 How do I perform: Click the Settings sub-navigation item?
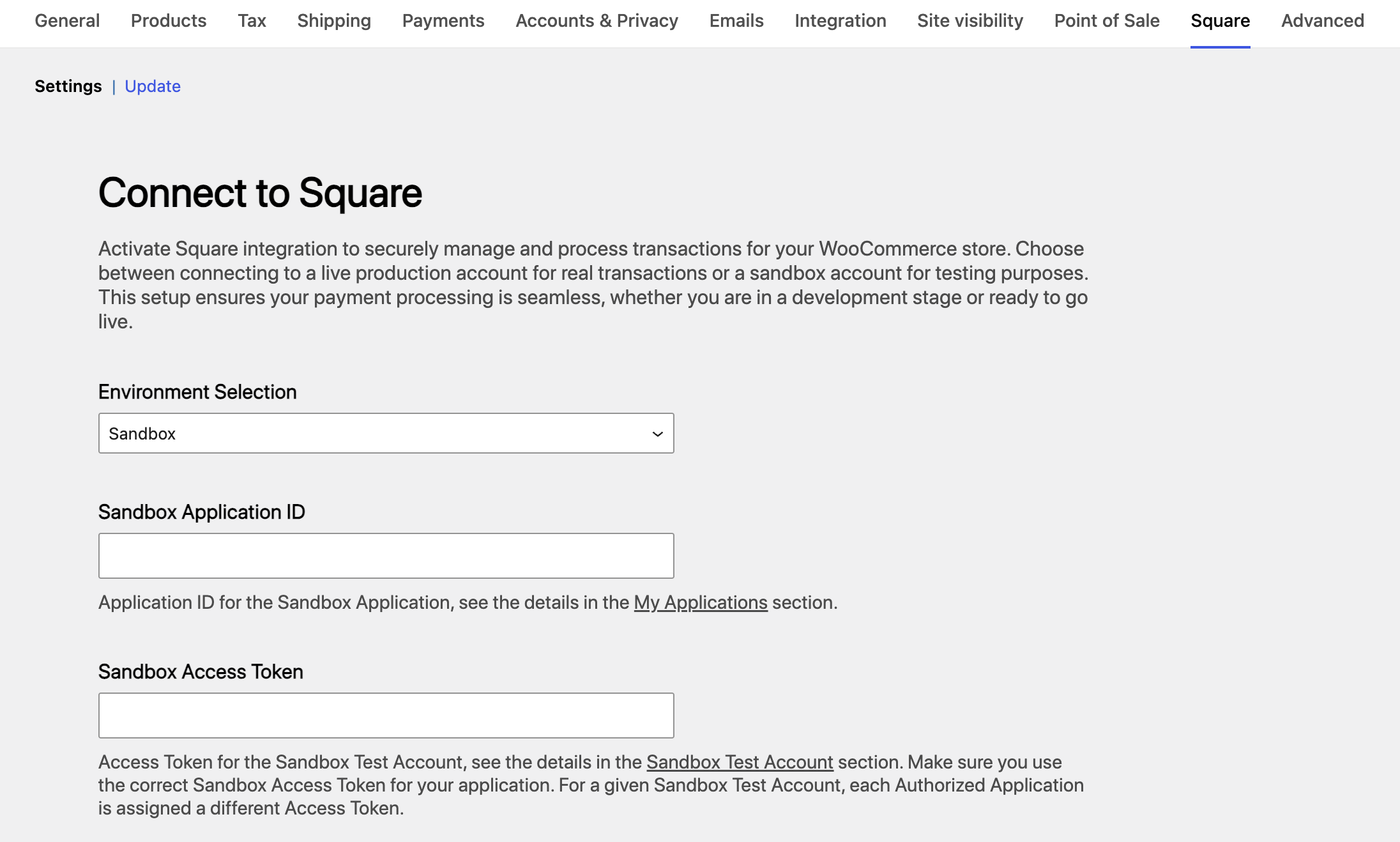tap(68, 86)
